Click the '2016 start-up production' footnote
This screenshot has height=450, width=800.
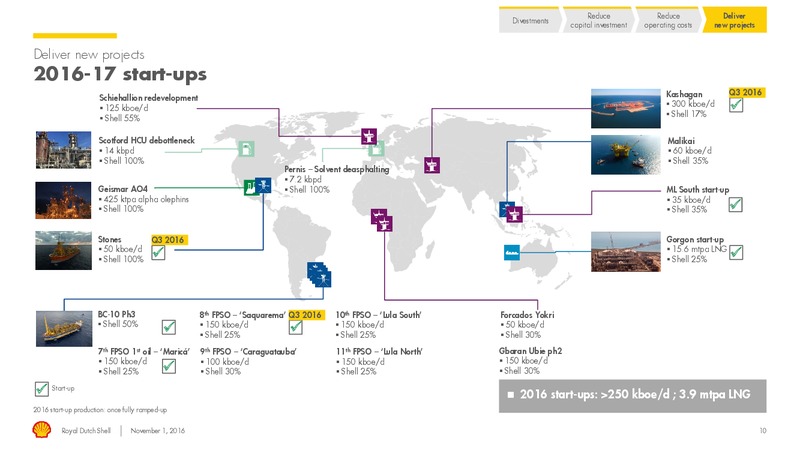100,410
